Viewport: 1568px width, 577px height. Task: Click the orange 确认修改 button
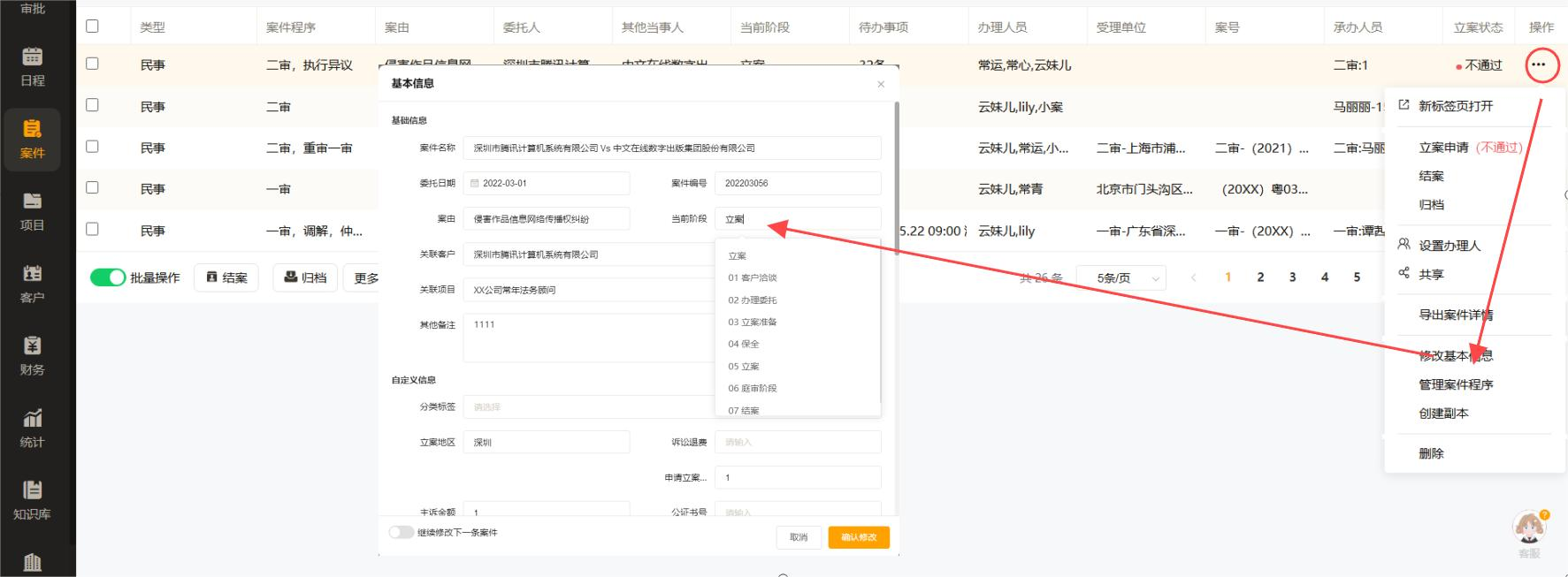coord(858,537)
